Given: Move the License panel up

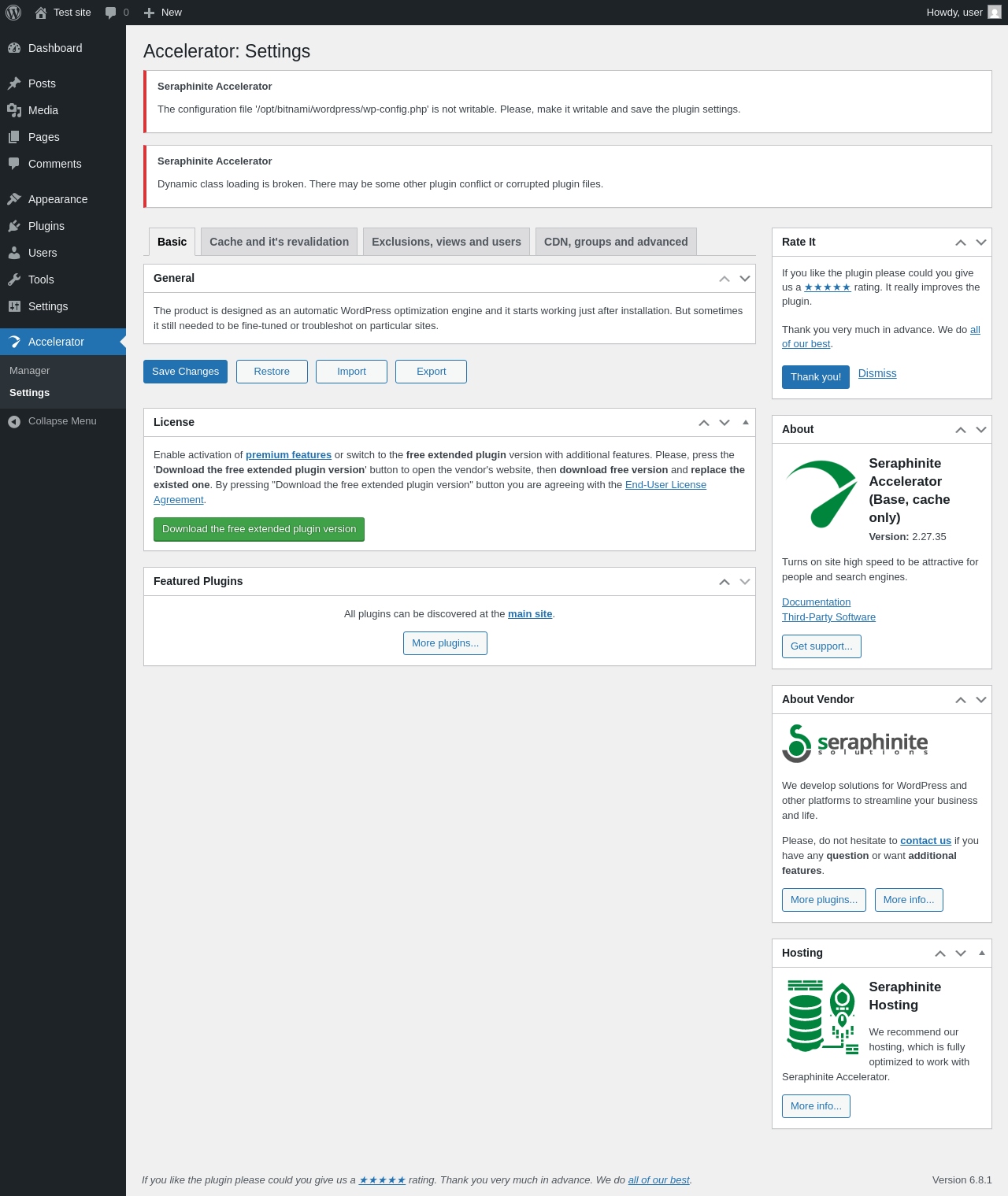Looking at the screenshot, I should point(704,423).
